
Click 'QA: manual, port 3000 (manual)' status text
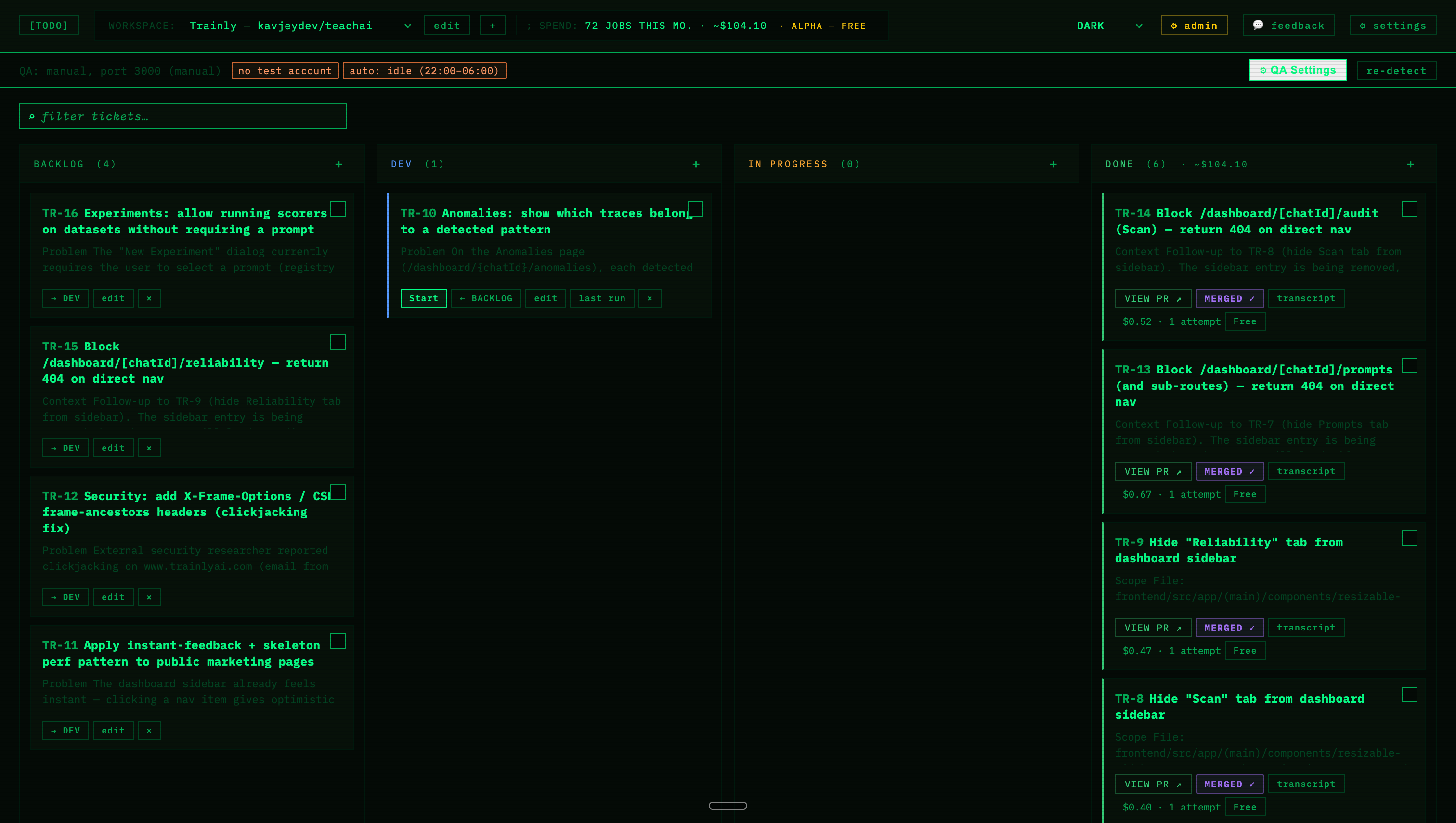click(x=120, y=71)
